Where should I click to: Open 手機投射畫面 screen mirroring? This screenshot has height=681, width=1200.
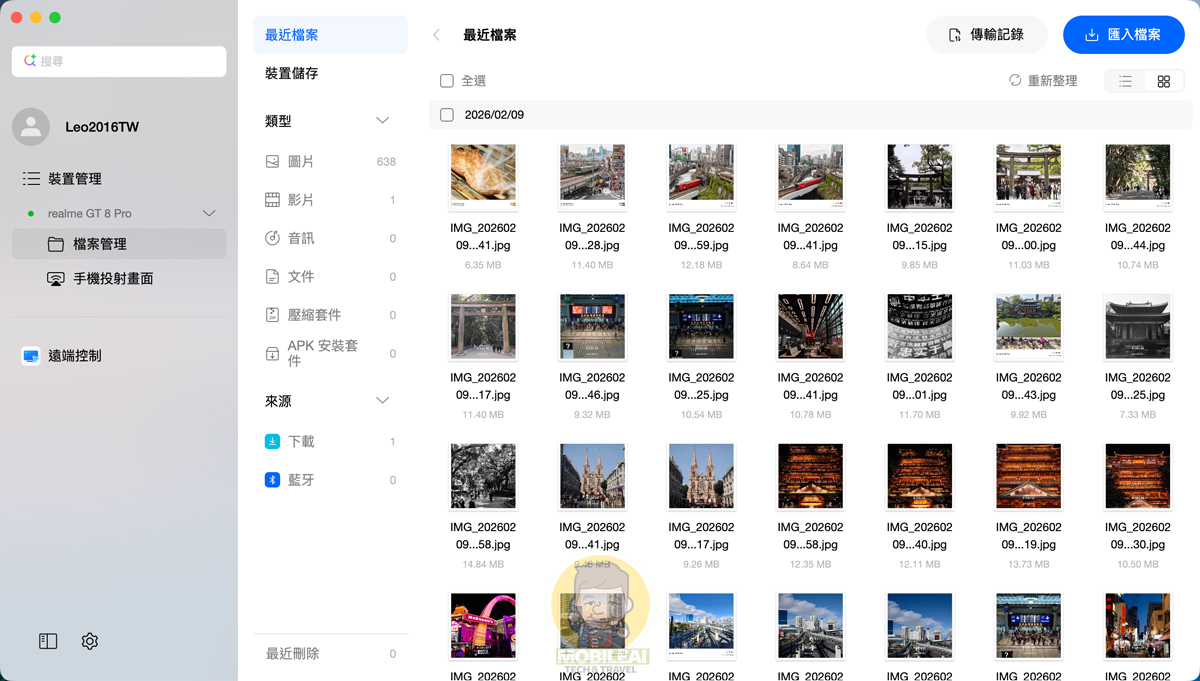point(100,279)
